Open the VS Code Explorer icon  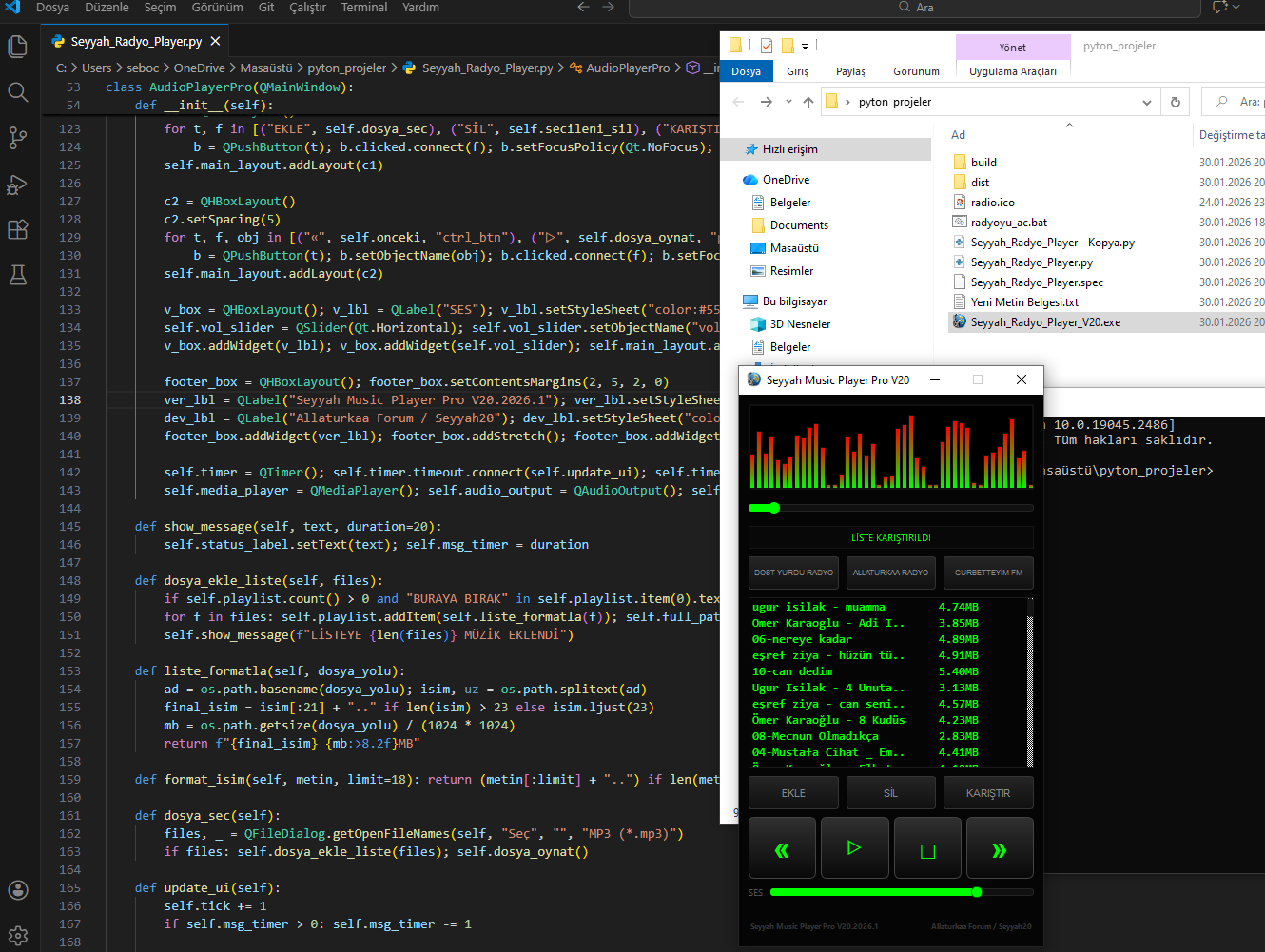(x=18, y=46)
